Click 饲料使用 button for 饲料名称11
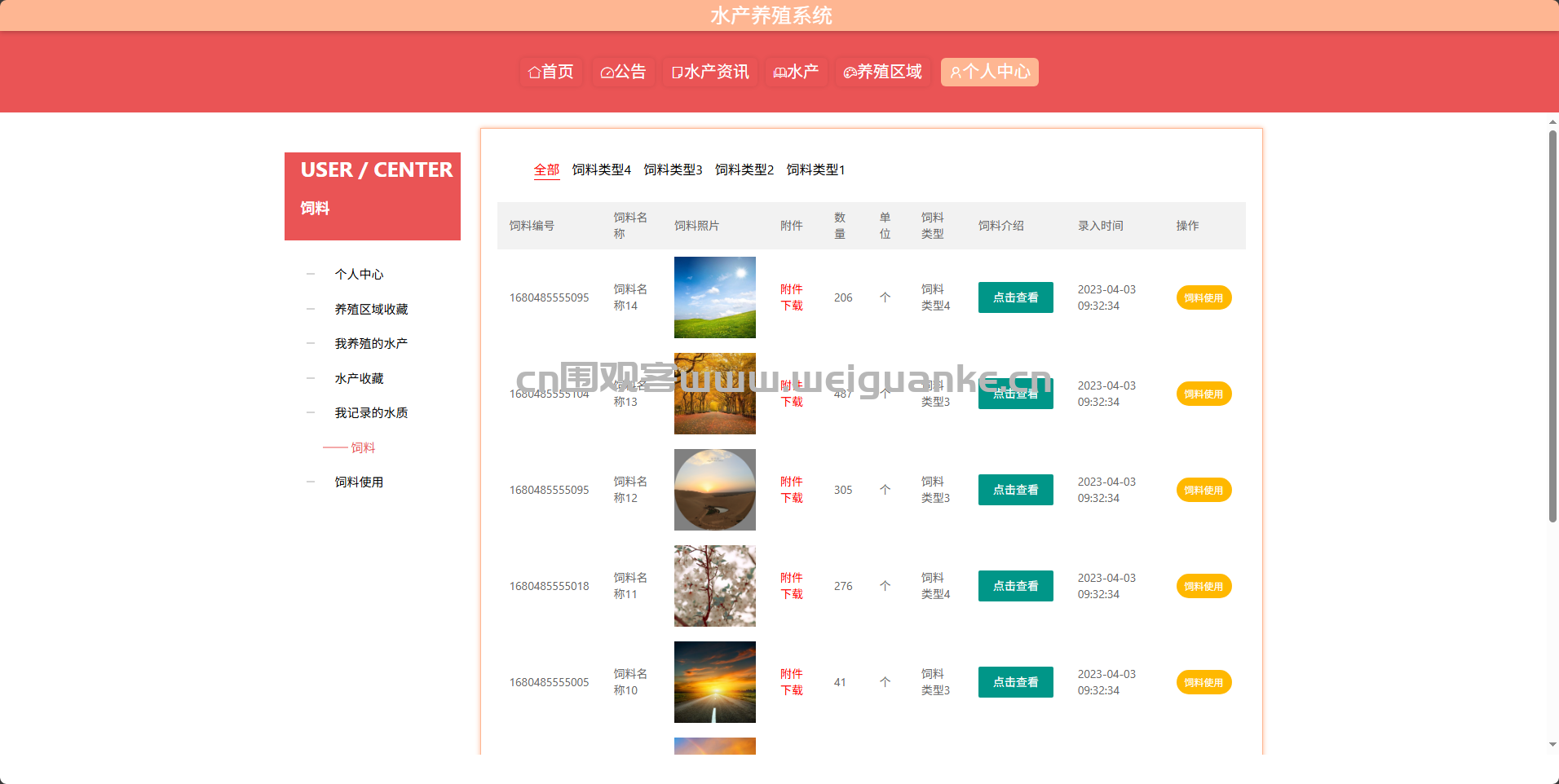1559x784 pixels. 1203,586
